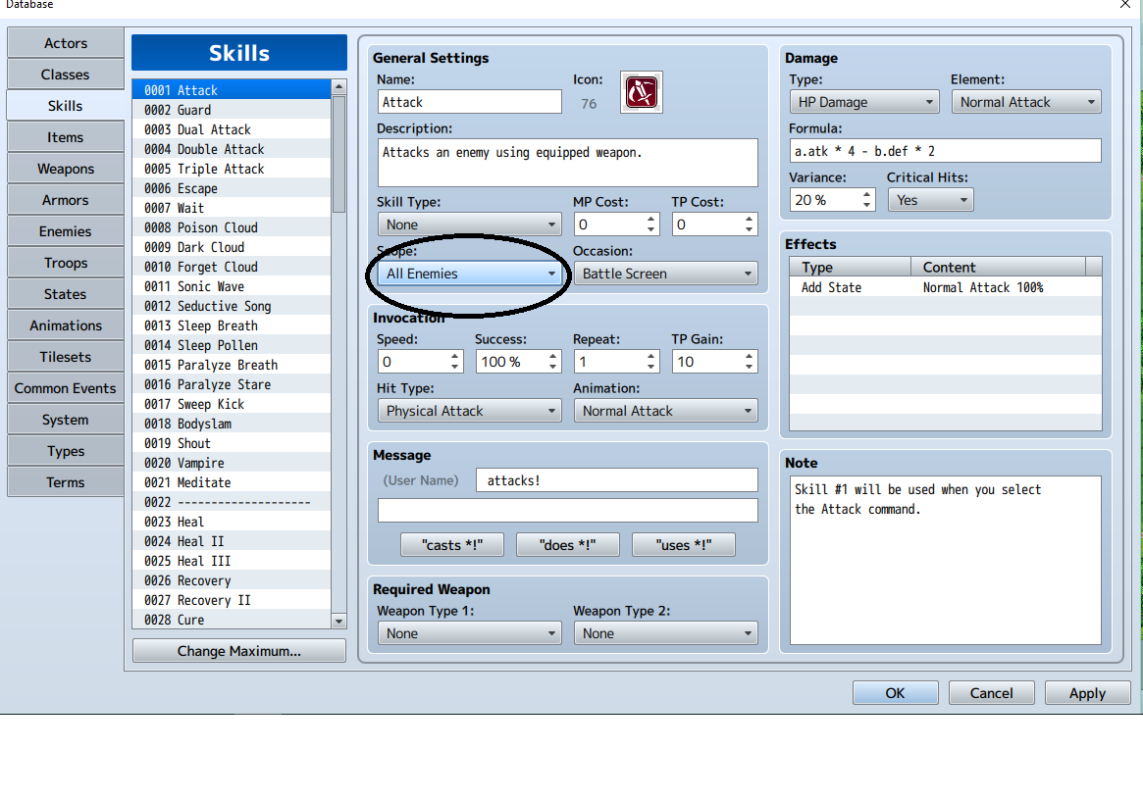Expand the Hit Type dropdown

coord(469,411)
